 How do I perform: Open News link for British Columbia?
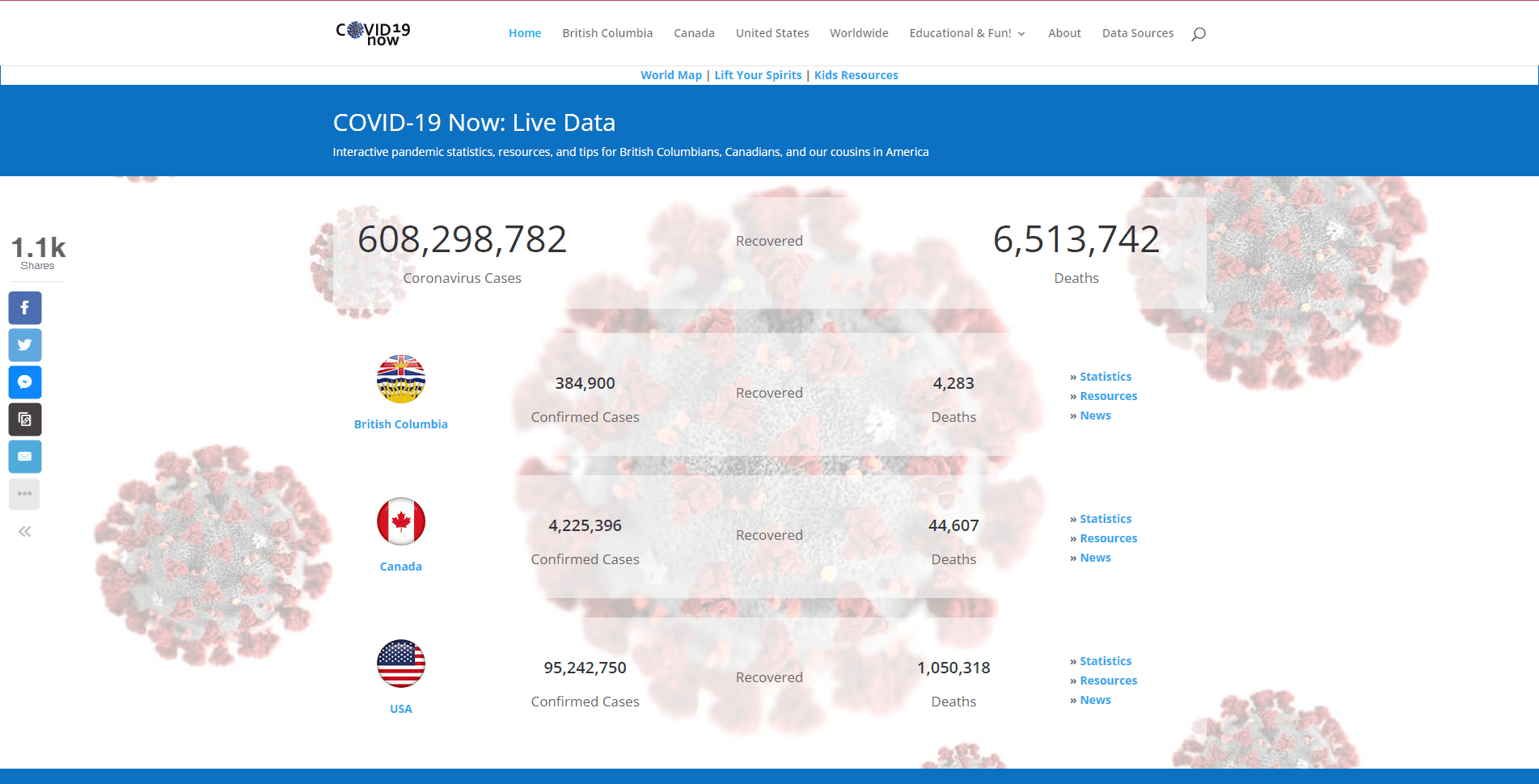pos(1096,415)
